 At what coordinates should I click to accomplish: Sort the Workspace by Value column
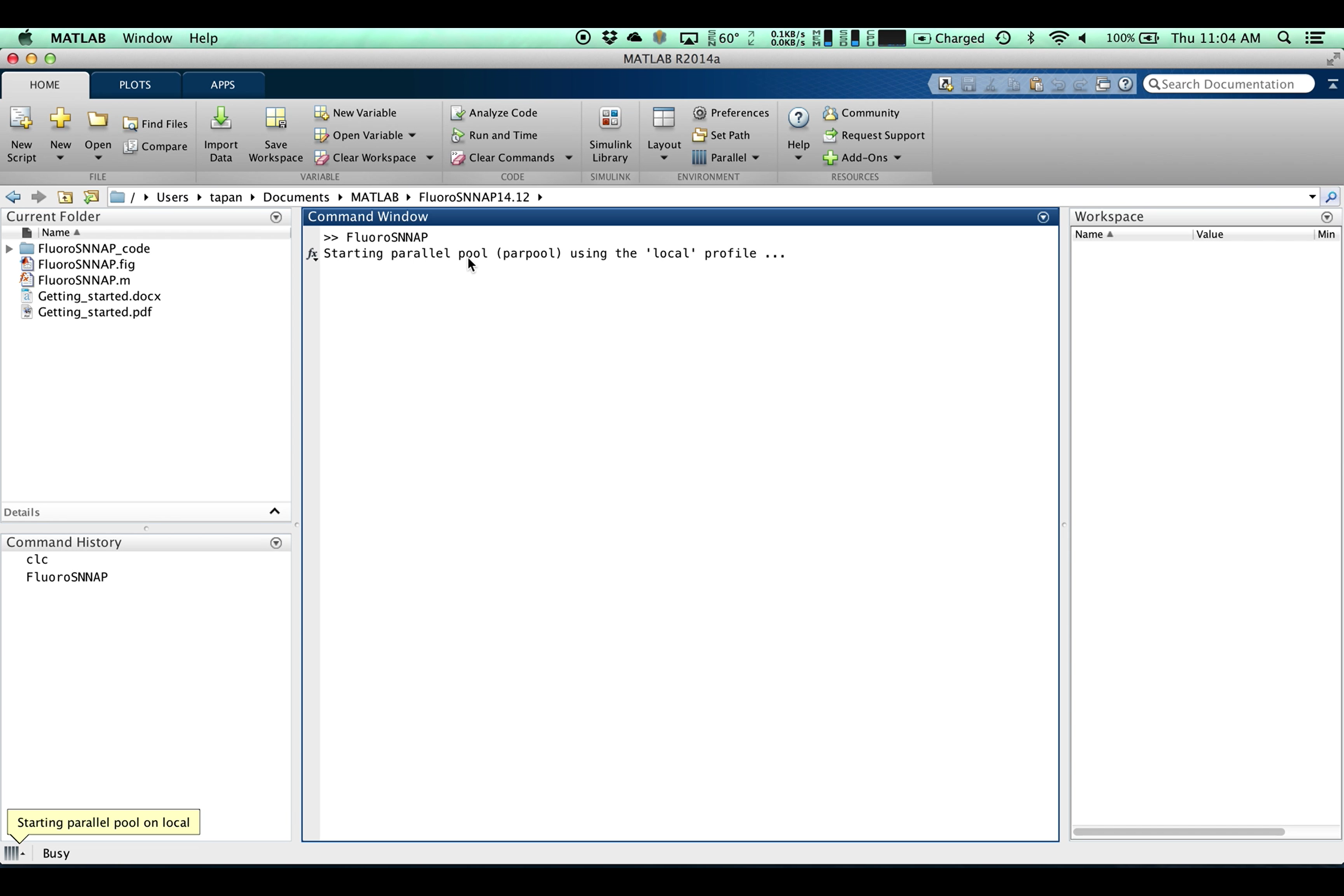pyautogui.click(x=1210, y=234)
